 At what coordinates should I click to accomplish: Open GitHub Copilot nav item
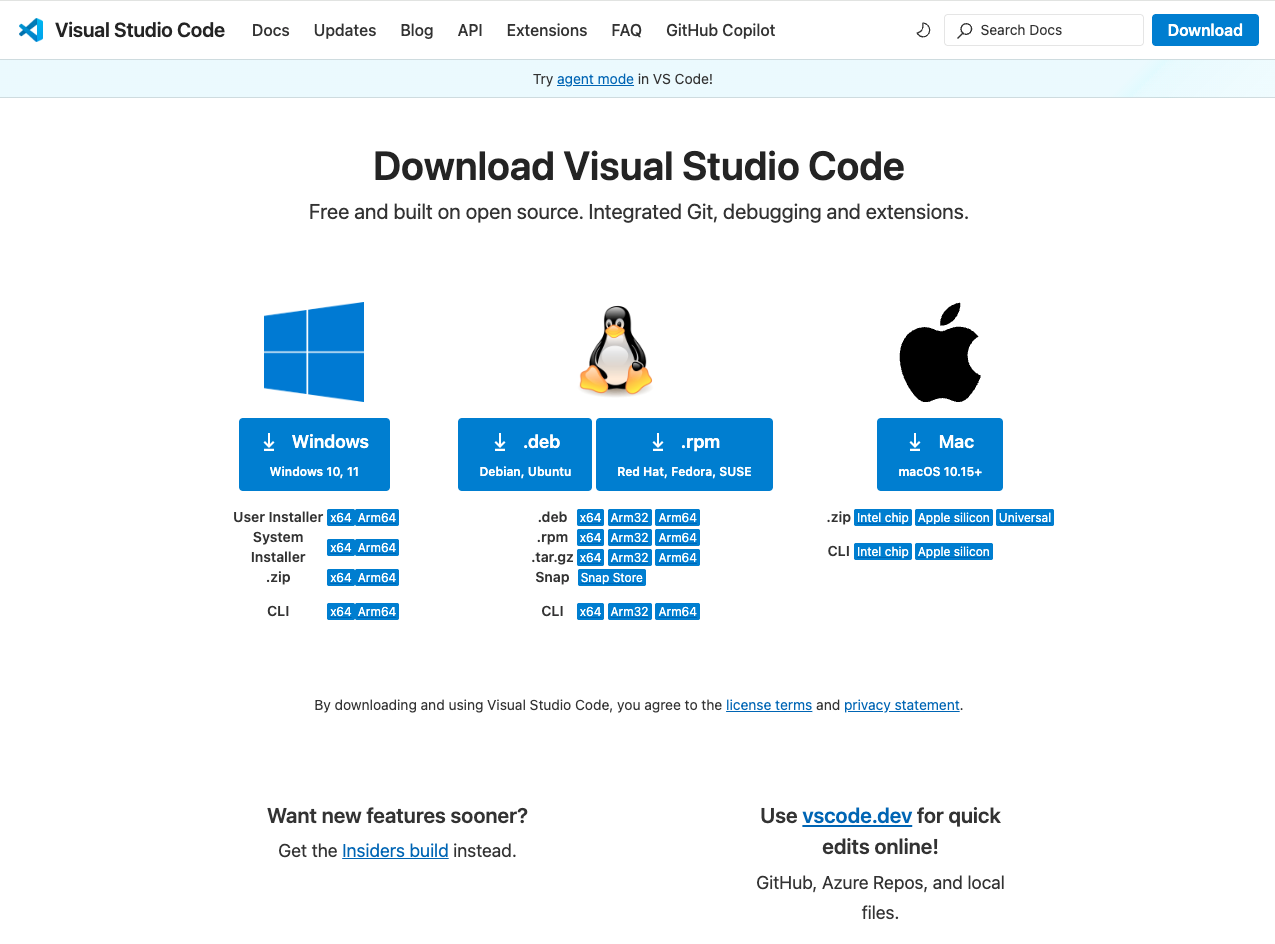coord(721,30)
